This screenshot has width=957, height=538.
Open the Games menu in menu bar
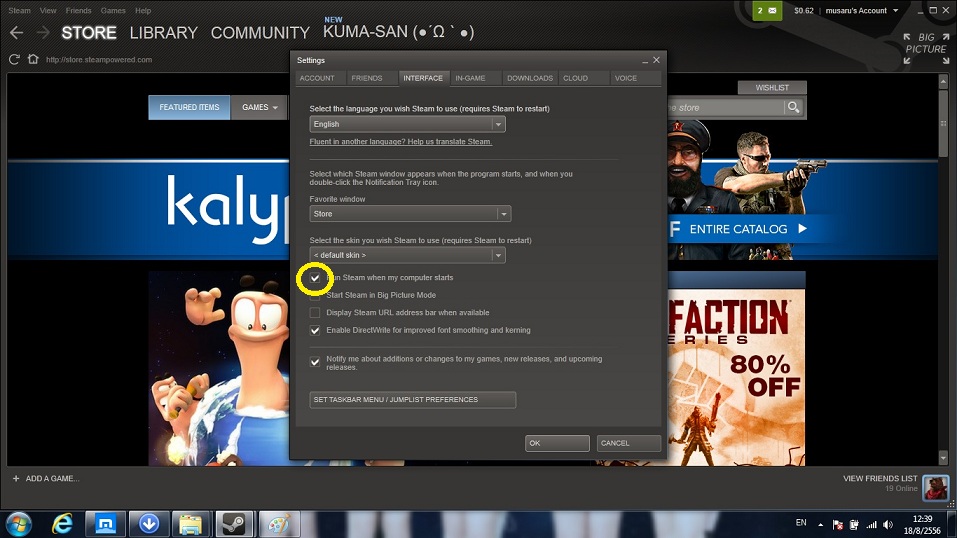click(x=113, y=10)
